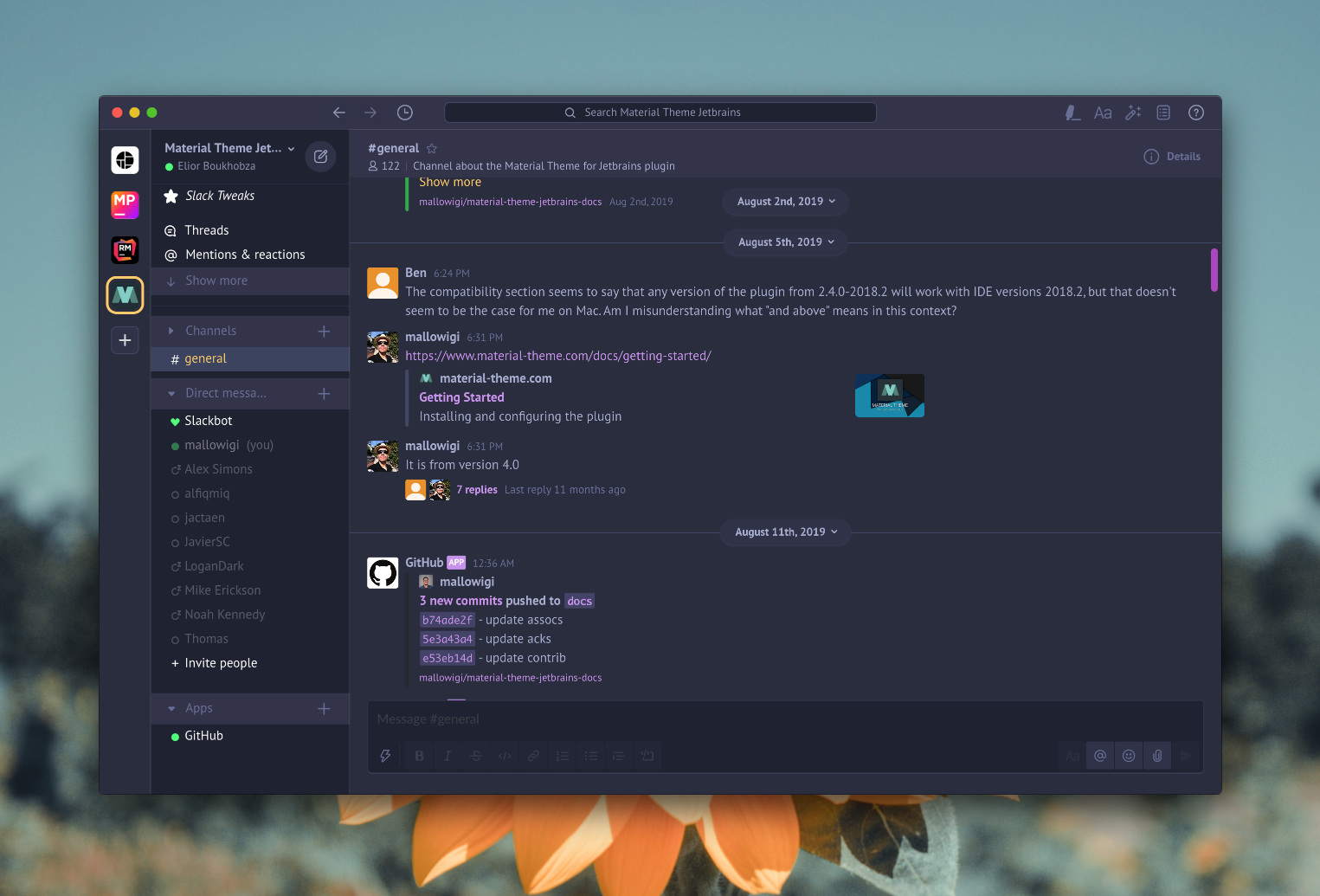Collapse the Direct messages section
The width and height of the screenshot is (1320, 896).
tap(171, 393)
